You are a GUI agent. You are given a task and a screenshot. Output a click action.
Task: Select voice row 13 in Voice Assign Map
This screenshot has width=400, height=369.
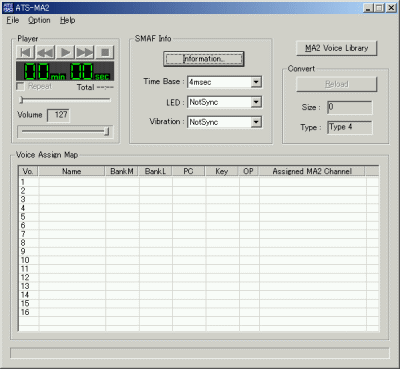click(199, 286)
